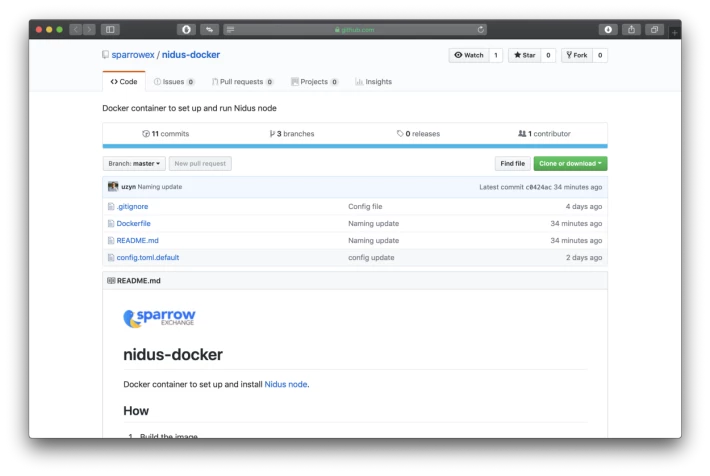Click the file icon beside .gitignore
The image size is (710, 476).
point(111,207)
